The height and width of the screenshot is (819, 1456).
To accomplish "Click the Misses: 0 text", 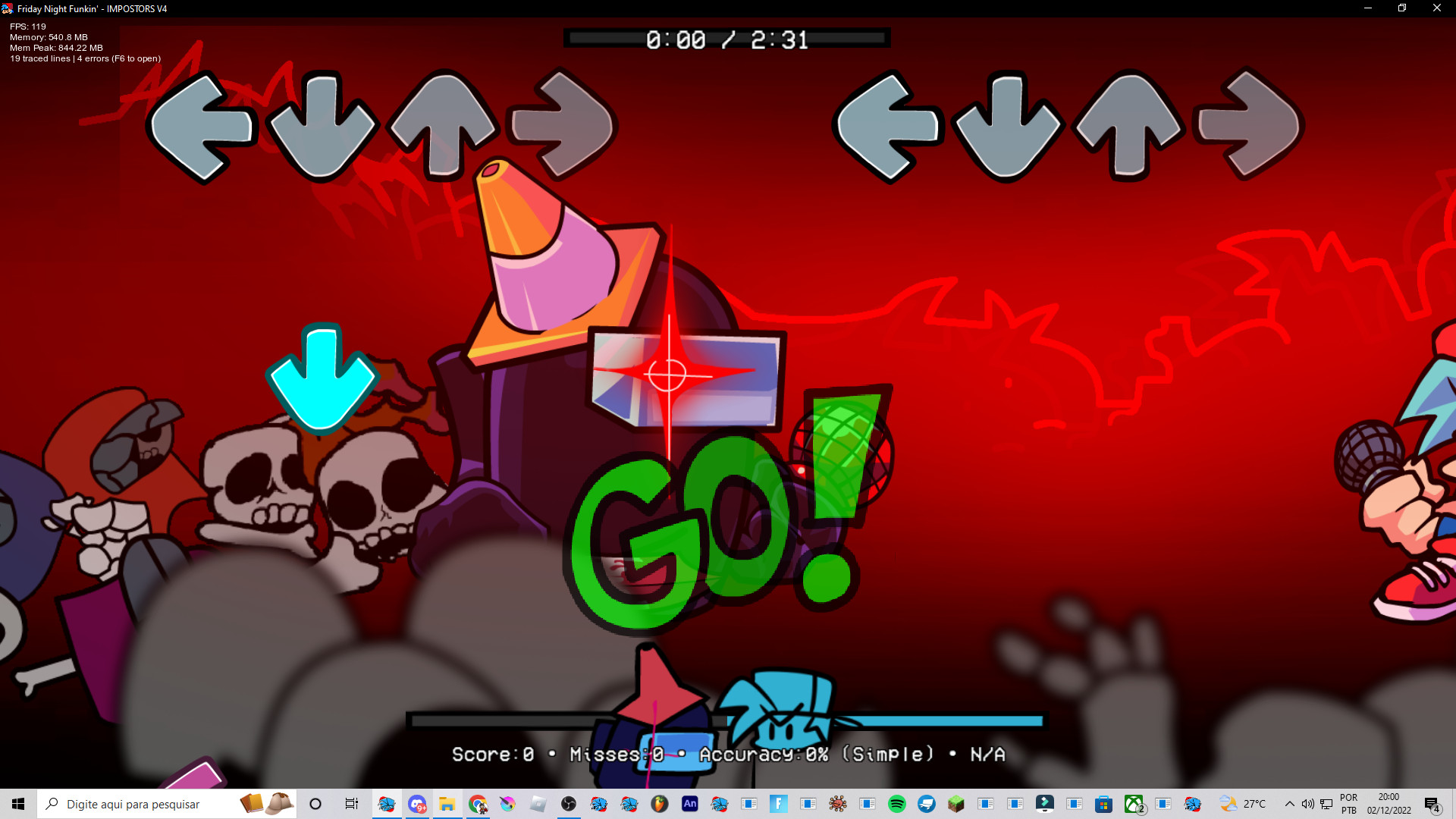I will coord(617,755).
